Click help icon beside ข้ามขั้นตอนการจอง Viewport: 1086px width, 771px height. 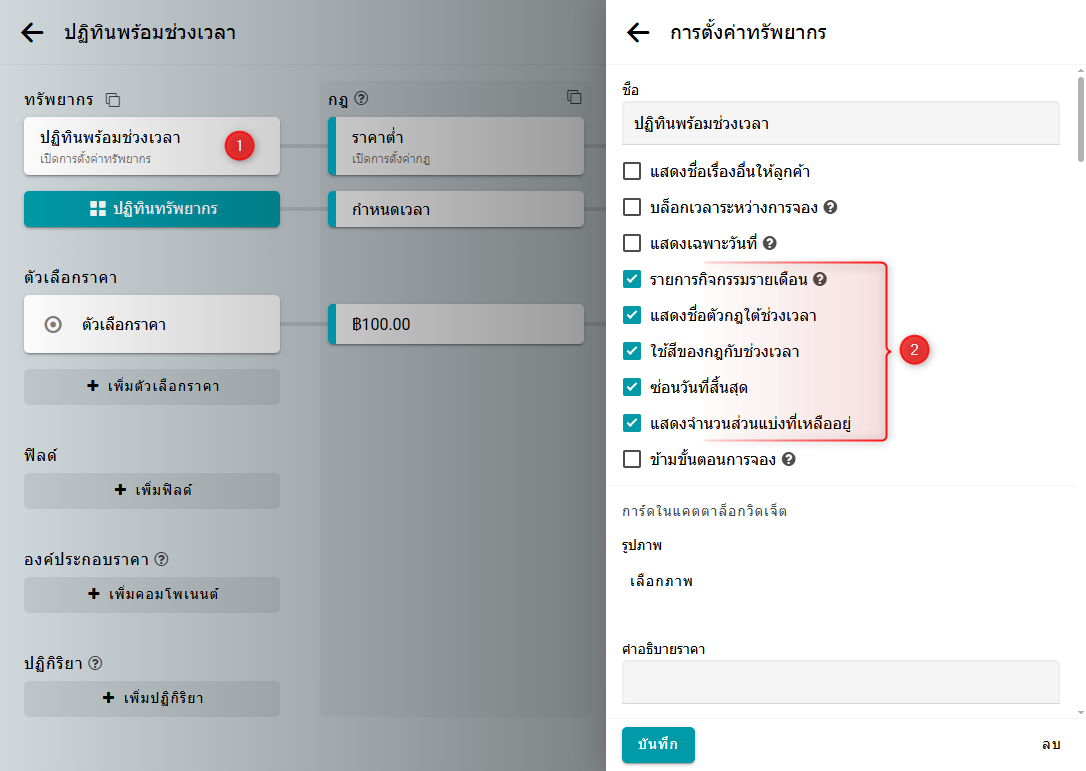[x=789, y=460]
